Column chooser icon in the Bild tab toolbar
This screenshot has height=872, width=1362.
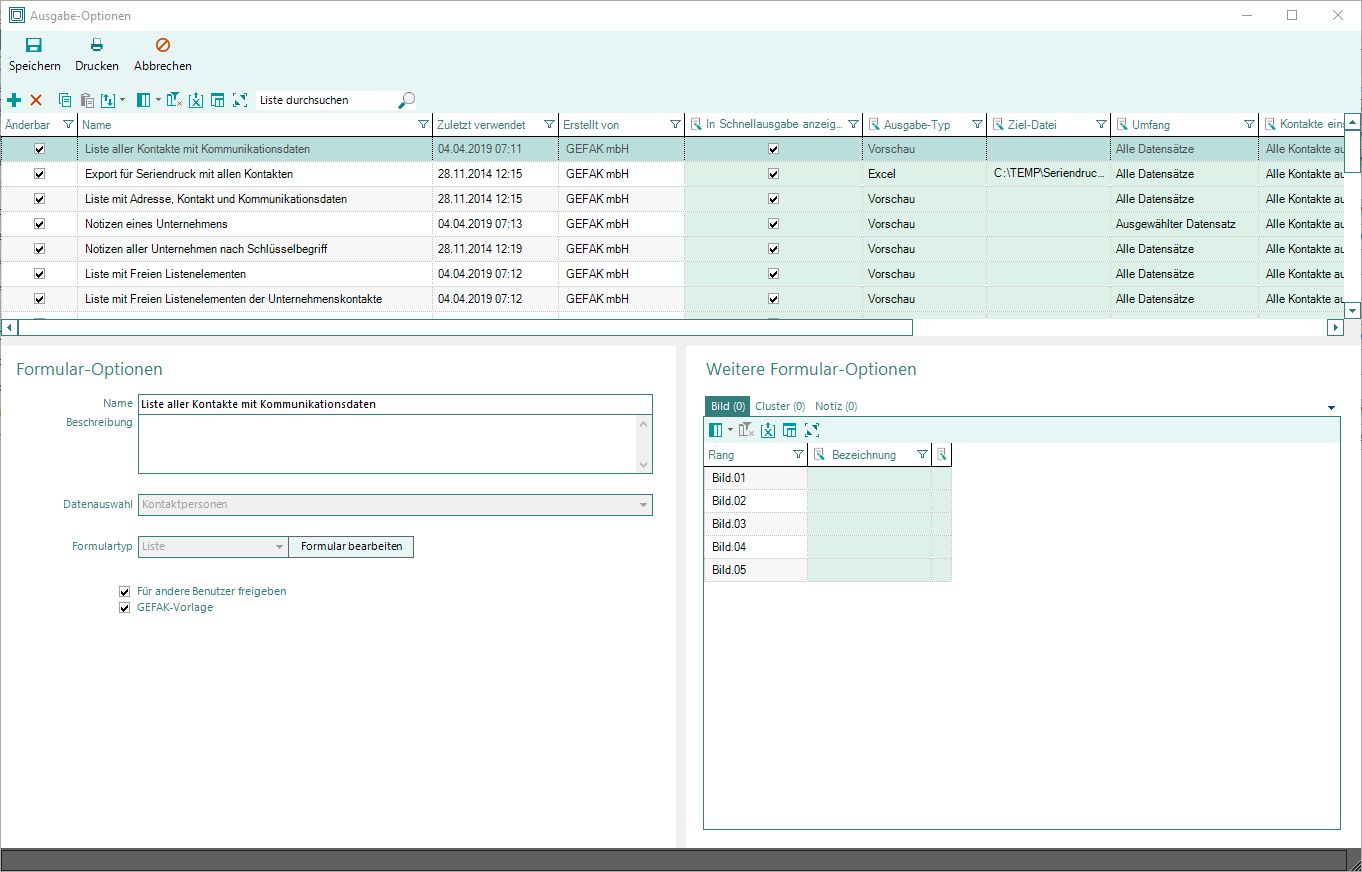coord(716,430)
